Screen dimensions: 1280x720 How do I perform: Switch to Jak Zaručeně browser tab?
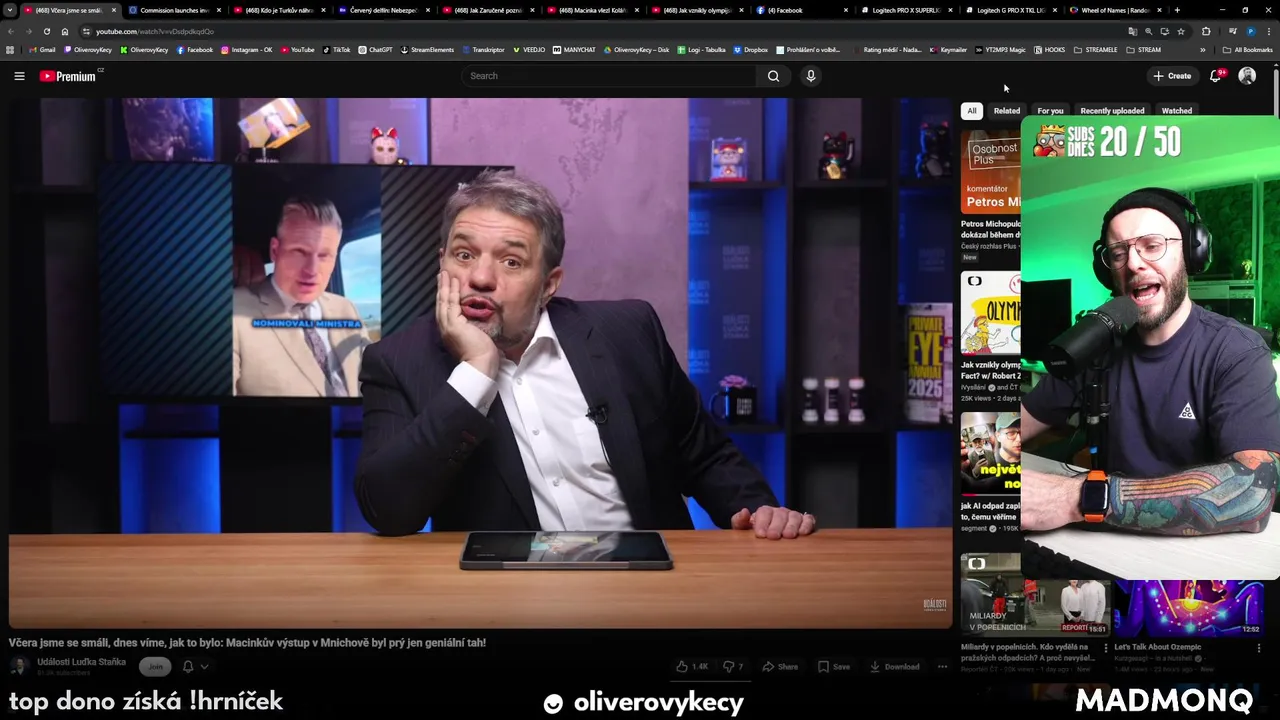coord(488,10)
